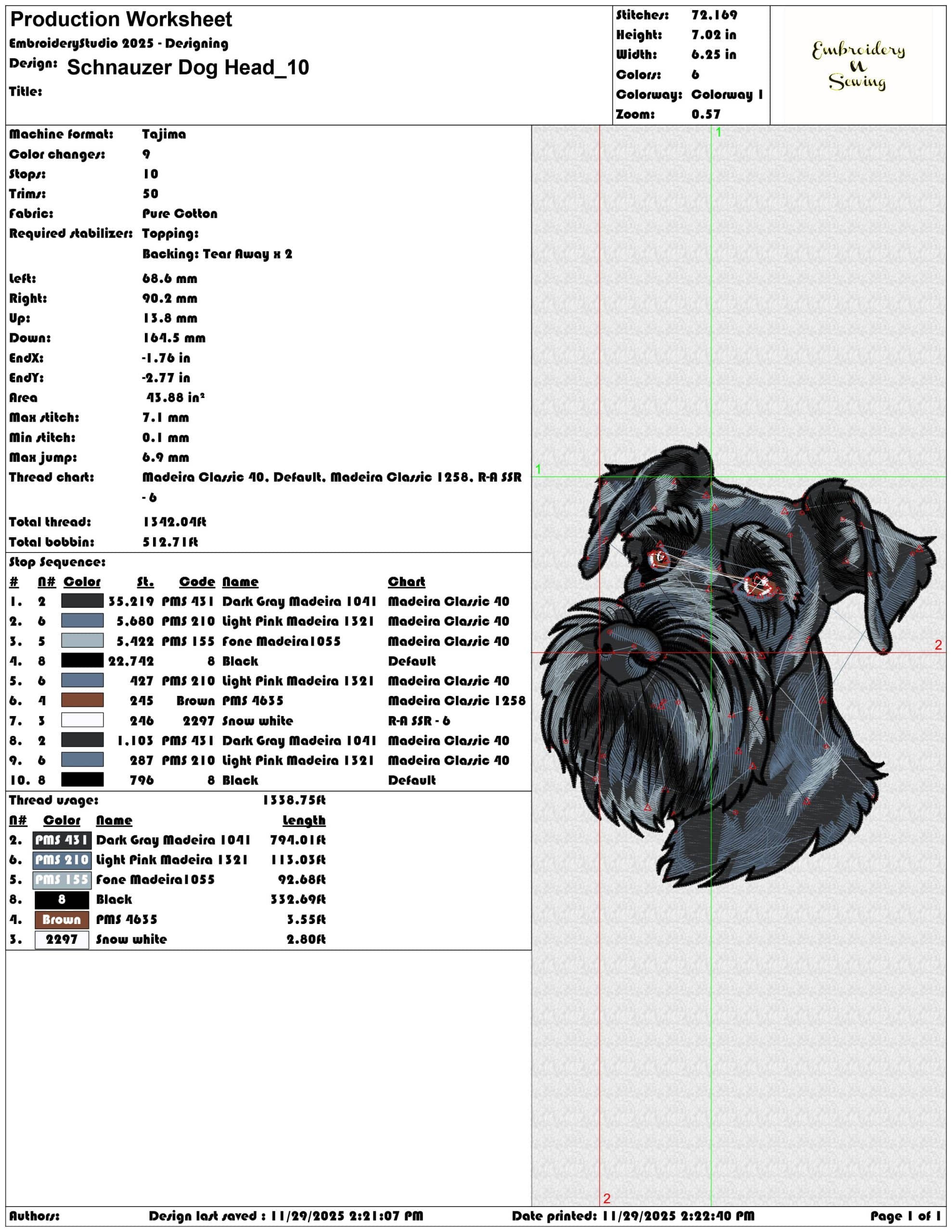Select total thread 1342.04ft
952x1232 pixels.
(174, 522)
